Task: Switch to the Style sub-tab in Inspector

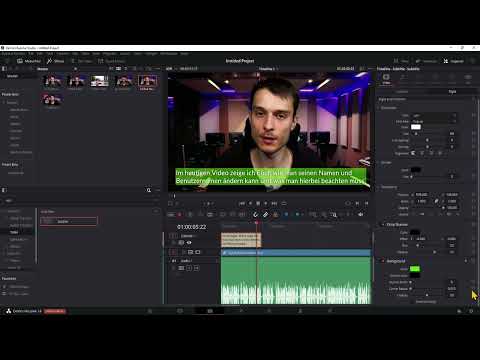Action: tap(452, 92)
